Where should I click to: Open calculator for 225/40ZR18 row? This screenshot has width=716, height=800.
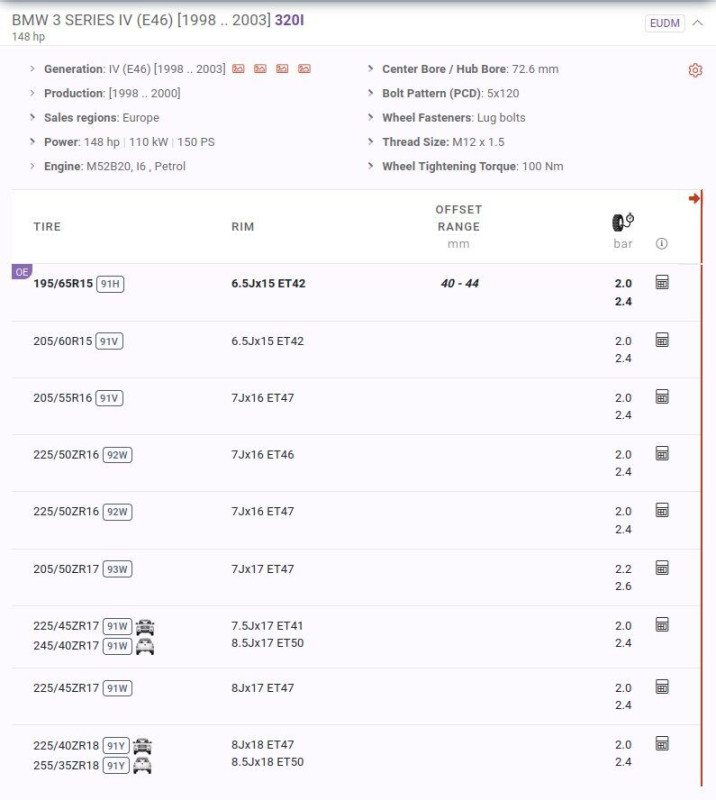[662, 743]
